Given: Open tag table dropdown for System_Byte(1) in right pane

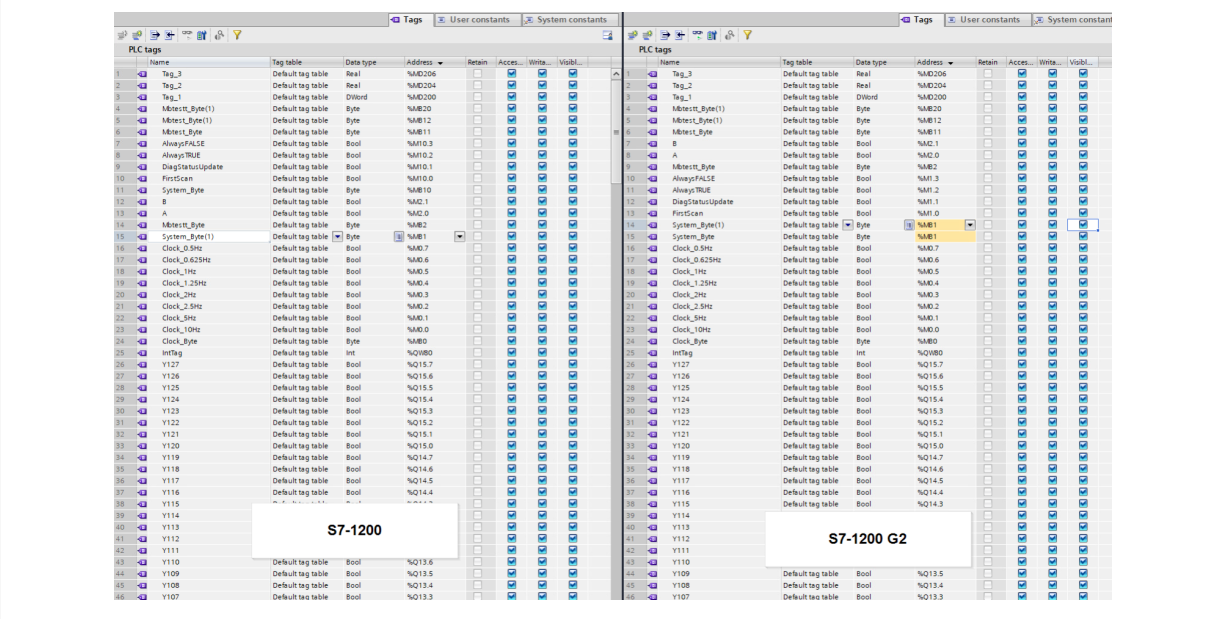Looking at the screenshot, I should click(x=848, y=225).
